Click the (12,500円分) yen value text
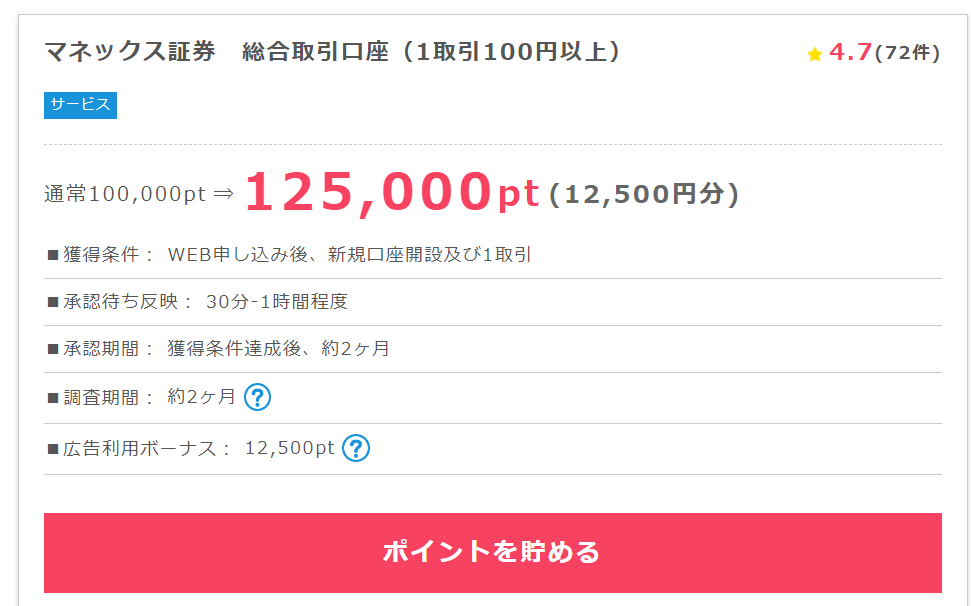 click(x=644, y=194)
